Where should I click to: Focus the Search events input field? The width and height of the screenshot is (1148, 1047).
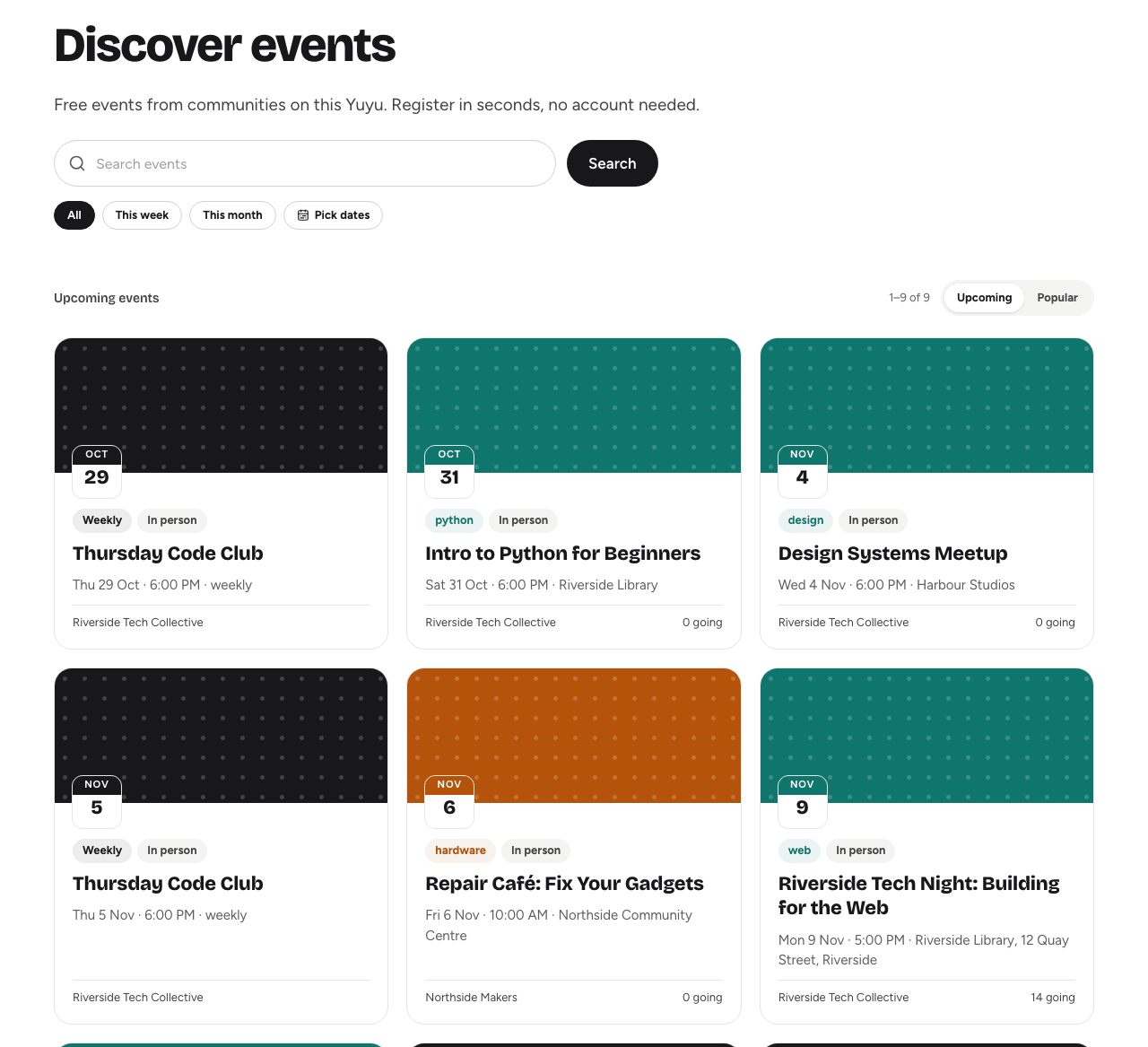coord(305,163)
